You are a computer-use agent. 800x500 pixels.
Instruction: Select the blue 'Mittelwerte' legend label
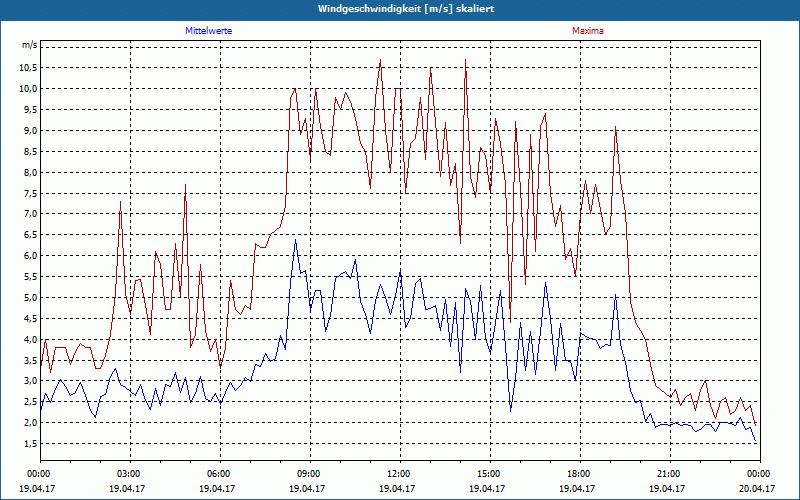[209, 31]
